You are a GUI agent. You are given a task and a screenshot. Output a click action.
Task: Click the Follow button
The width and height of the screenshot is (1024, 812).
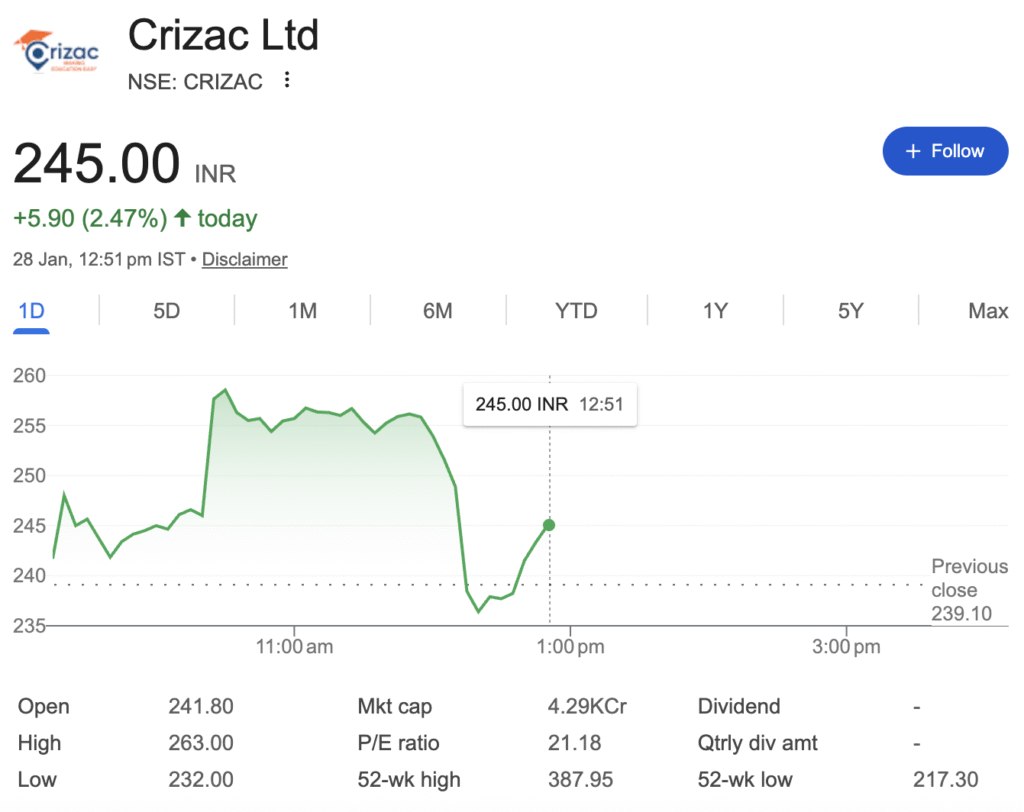tap(945, 151)
